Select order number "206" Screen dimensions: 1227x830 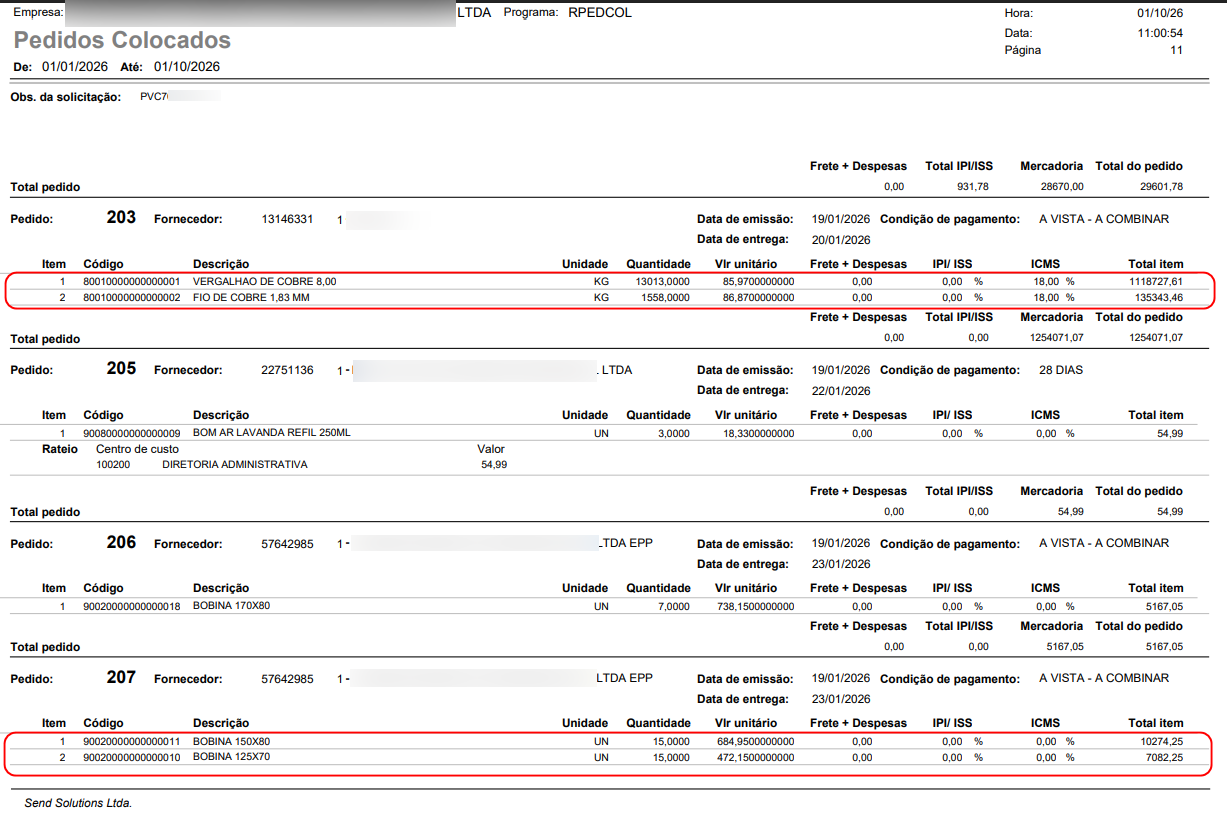click(121, 543)
